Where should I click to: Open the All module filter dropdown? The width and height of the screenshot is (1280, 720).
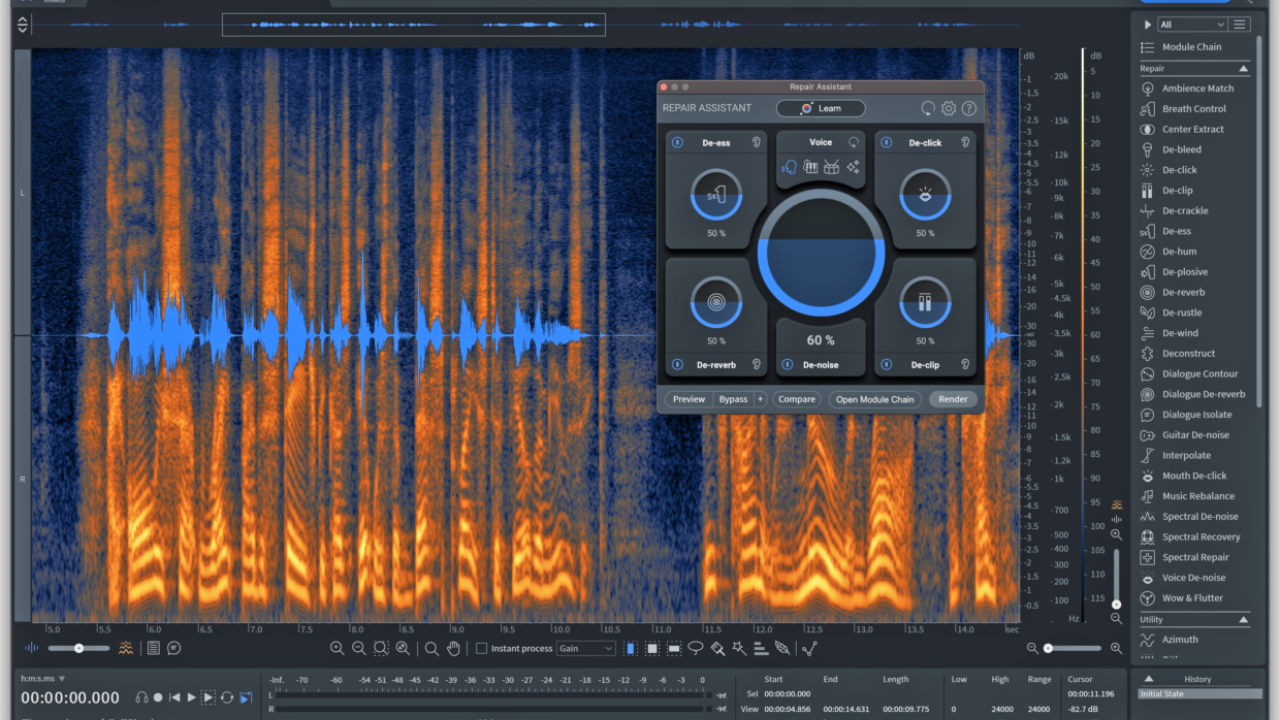click(x=1192, y=24)
